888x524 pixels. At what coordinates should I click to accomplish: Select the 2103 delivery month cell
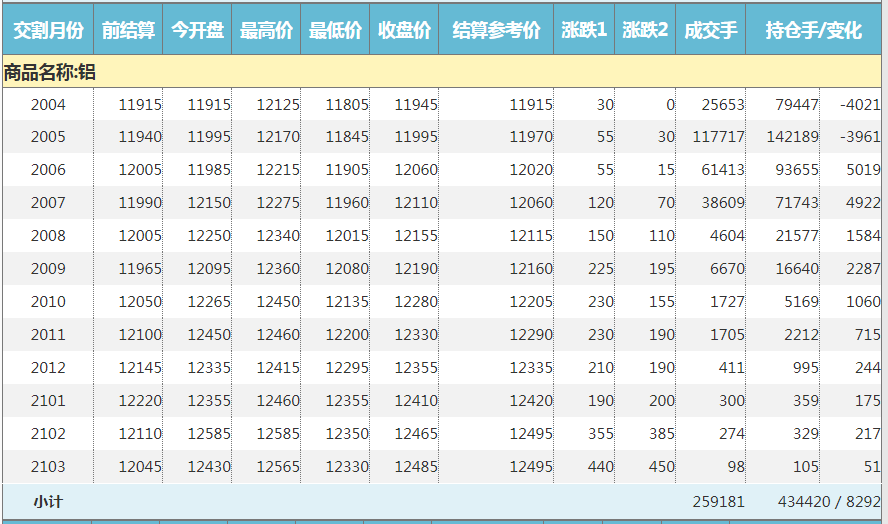pos(48,467)
